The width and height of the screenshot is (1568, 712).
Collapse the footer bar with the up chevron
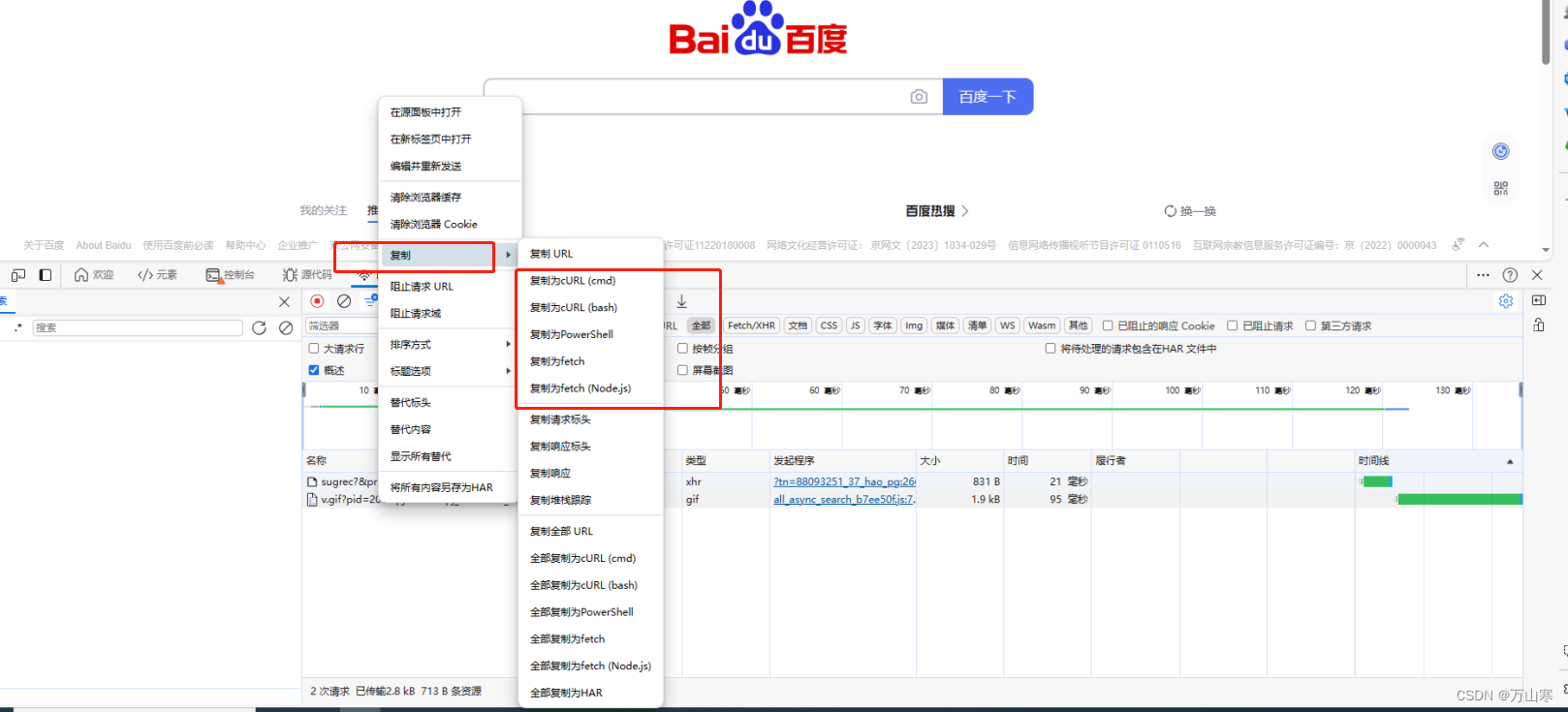pos(1484,245)
